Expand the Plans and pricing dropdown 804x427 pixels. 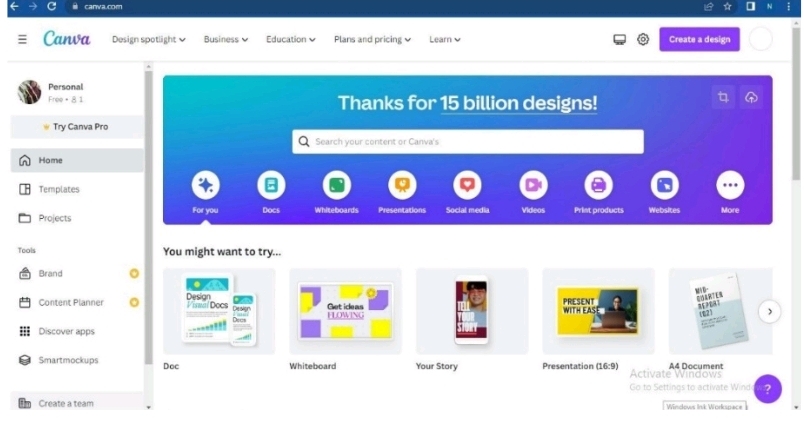(x=372, y=39)
